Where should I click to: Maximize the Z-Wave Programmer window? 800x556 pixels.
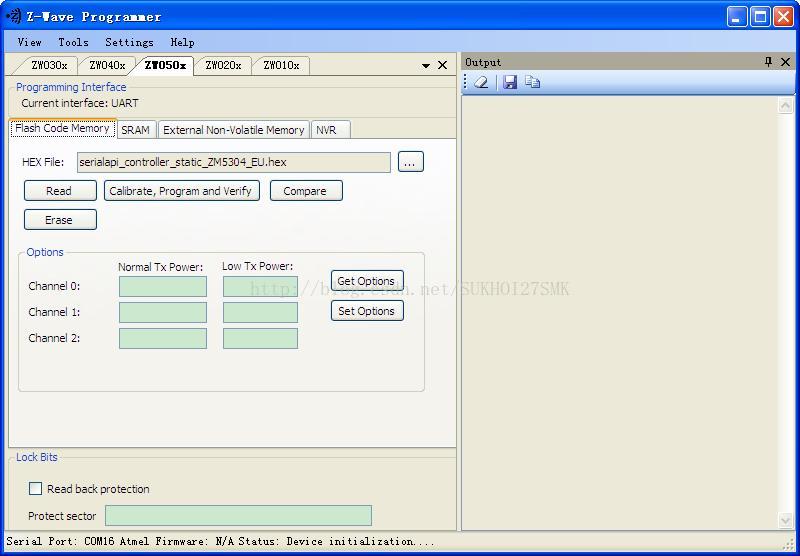coord(760,17)
